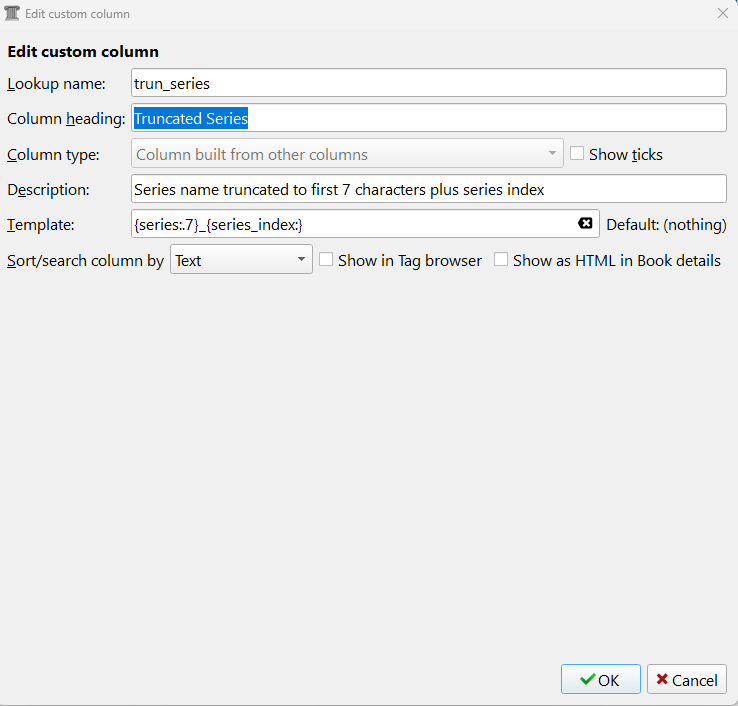
Task: Click the "Column heading:" label
Action: coord(66,119)
